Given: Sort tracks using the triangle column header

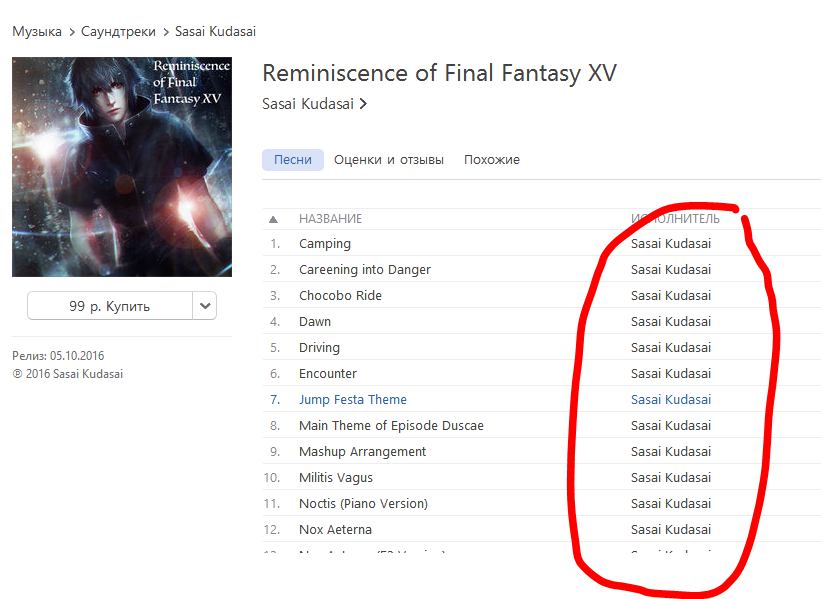Looking at the screenshot, I should (x=273, y=219).
